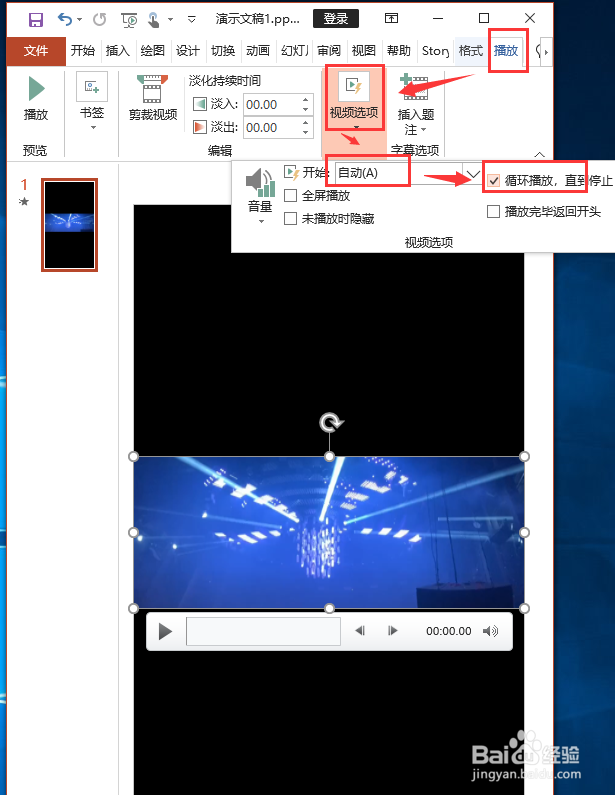The image size is (615, 795).
Task: Open ribbon display options icon
Action: [391, 19]
